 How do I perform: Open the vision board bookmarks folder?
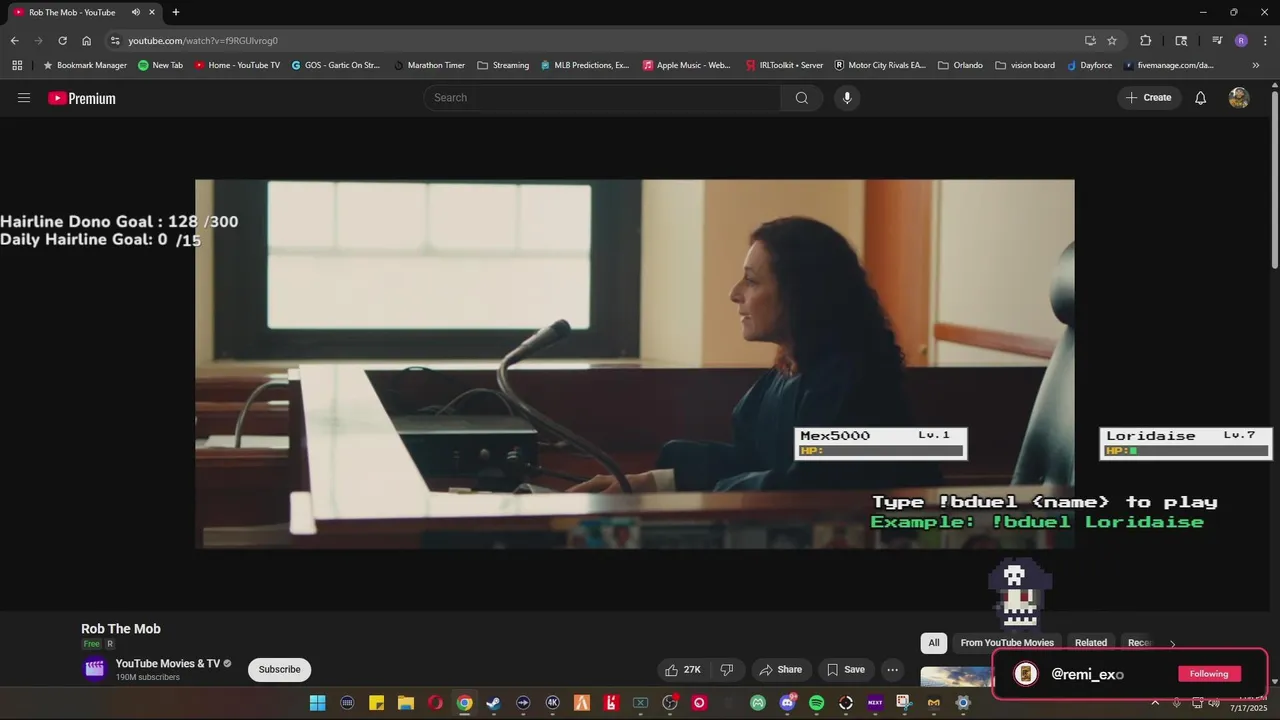(x=1025, y=65)
